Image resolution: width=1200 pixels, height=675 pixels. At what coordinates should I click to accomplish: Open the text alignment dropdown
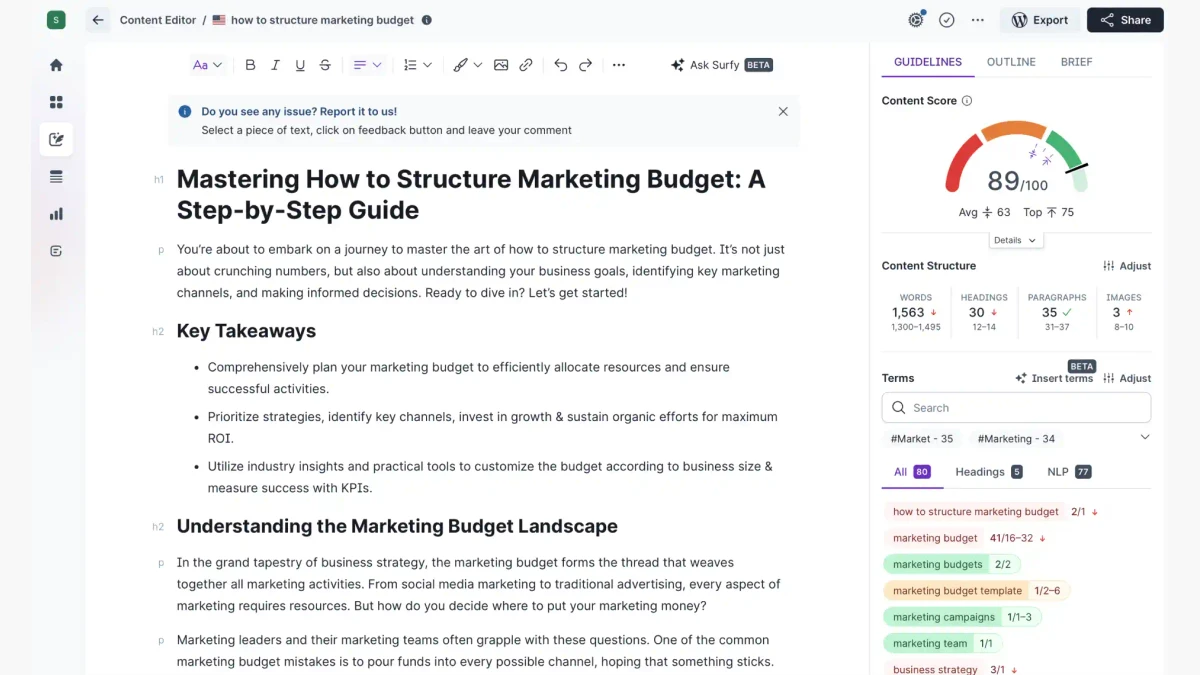pyautogui.click(x=367, y=65)
